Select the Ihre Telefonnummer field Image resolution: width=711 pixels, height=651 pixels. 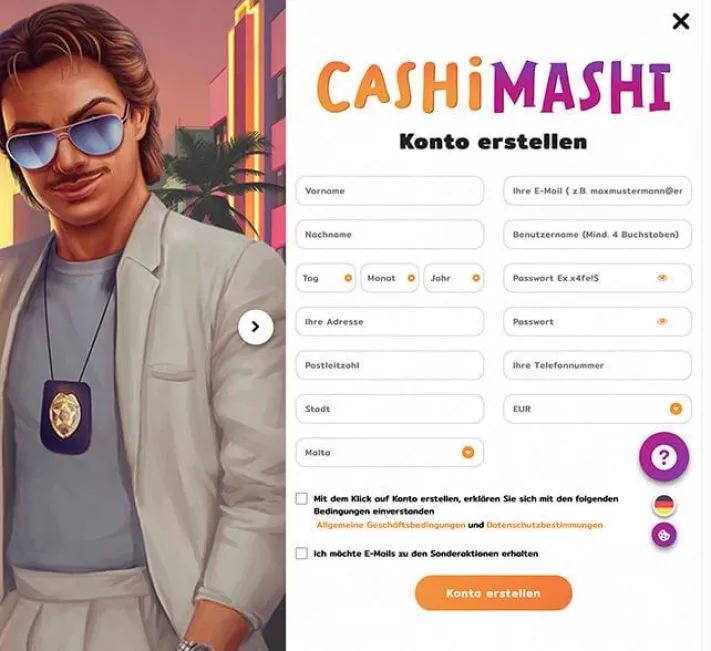598,365
